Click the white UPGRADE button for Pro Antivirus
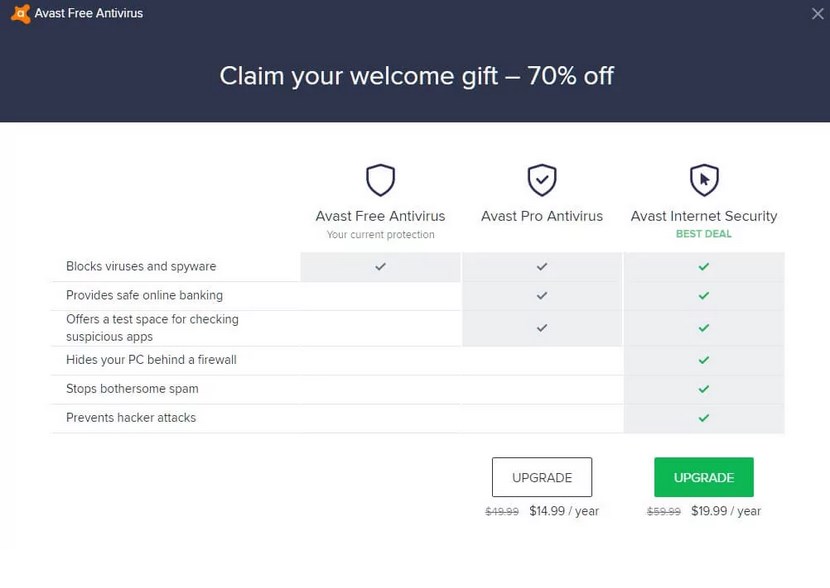The width and height of the screenshot is (830, 588). [542, 477]
